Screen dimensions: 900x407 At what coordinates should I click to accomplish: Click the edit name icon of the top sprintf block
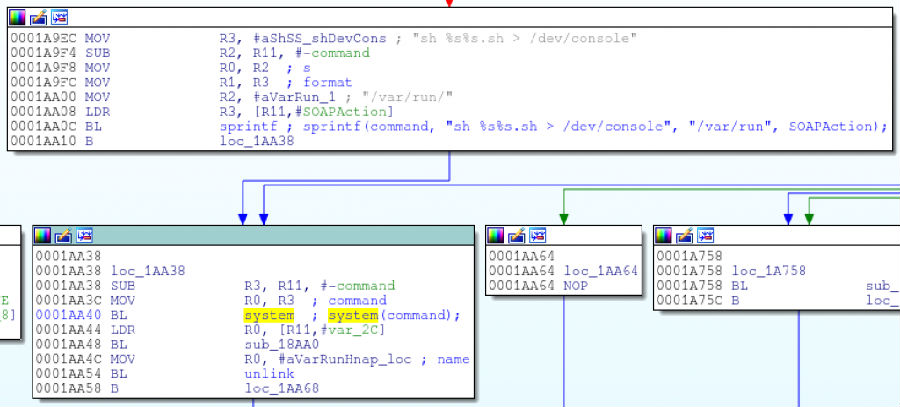click(x=38, y=18)
